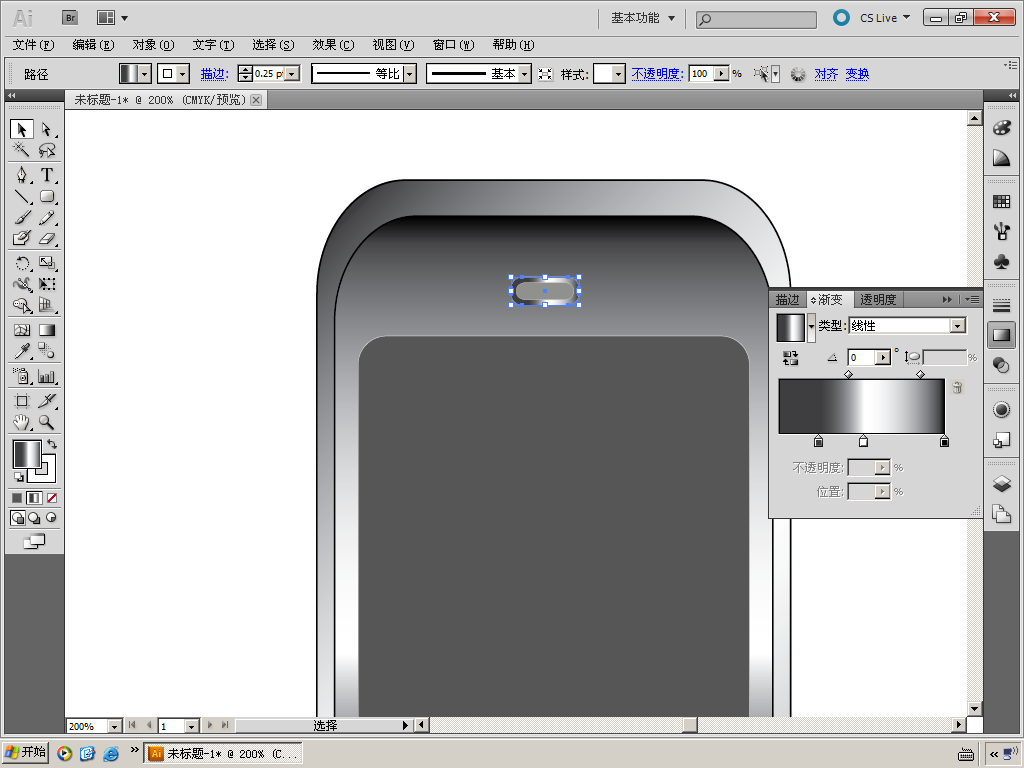The width and height of the screenshot is (1024, 768).
Task: Open the 文件(F) menu
Action: pos(33,44)
